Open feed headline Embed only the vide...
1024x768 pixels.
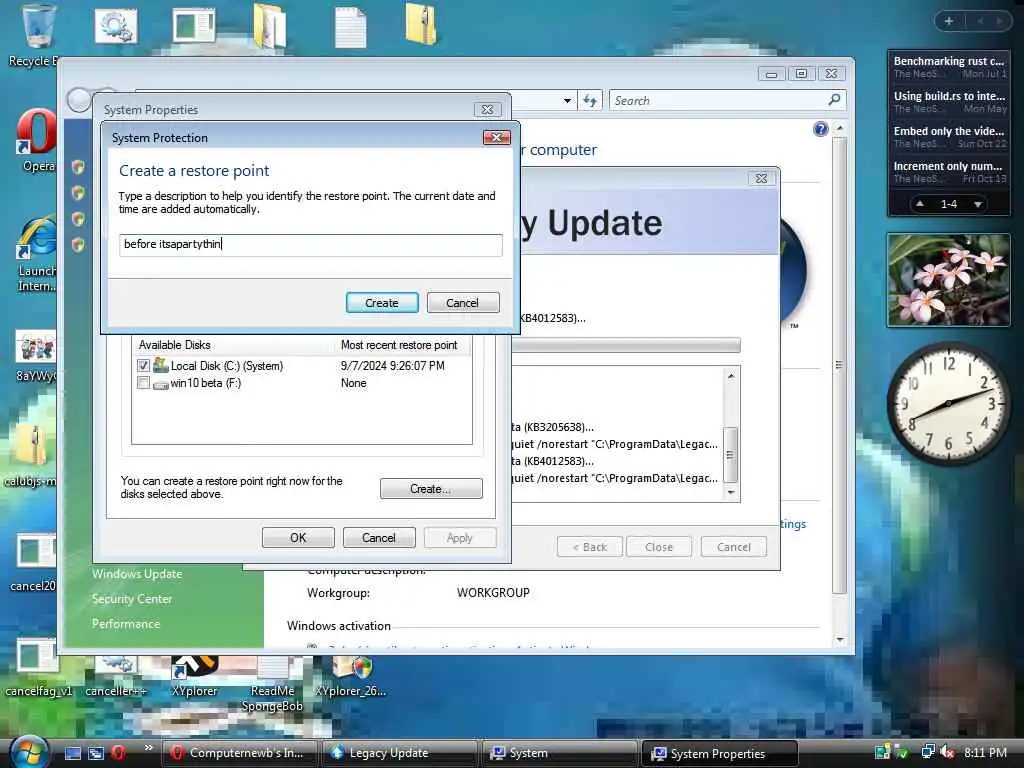tap(949, 131)
